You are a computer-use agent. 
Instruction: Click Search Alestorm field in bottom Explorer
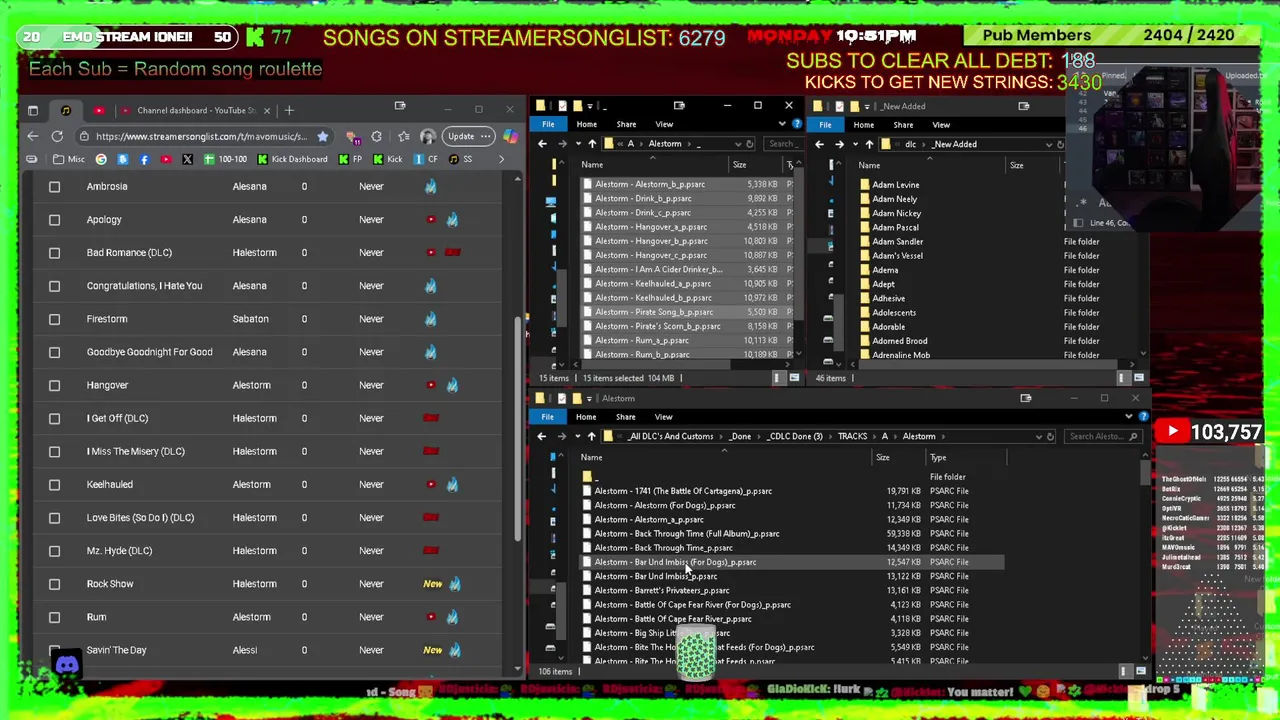[1102, 436]
